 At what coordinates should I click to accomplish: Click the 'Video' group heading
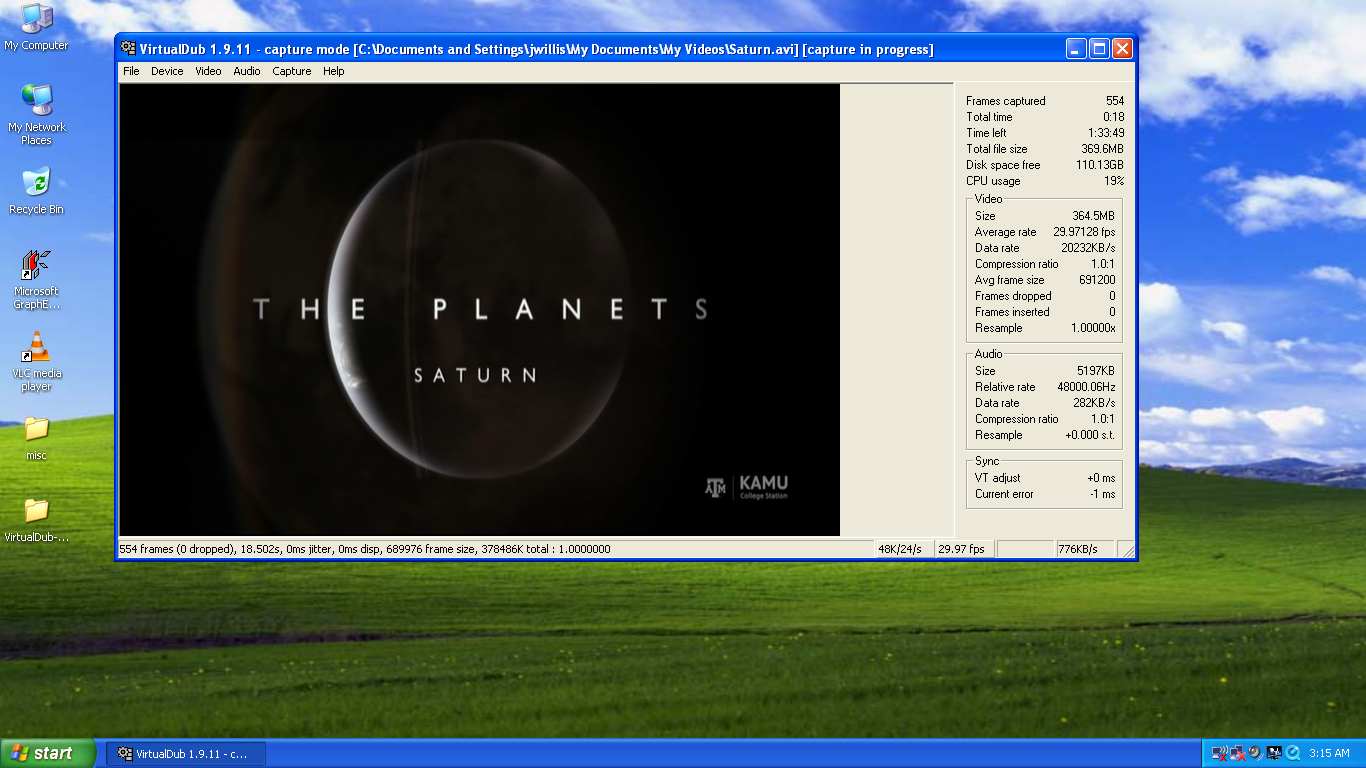pos(988,199)
